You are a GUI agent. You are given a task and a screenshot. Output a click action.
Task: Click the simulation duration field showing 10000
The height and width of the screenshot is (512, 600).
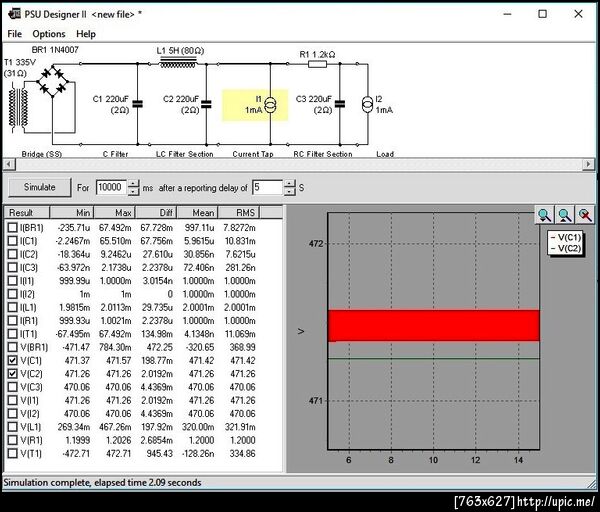[x=112, y=188]
